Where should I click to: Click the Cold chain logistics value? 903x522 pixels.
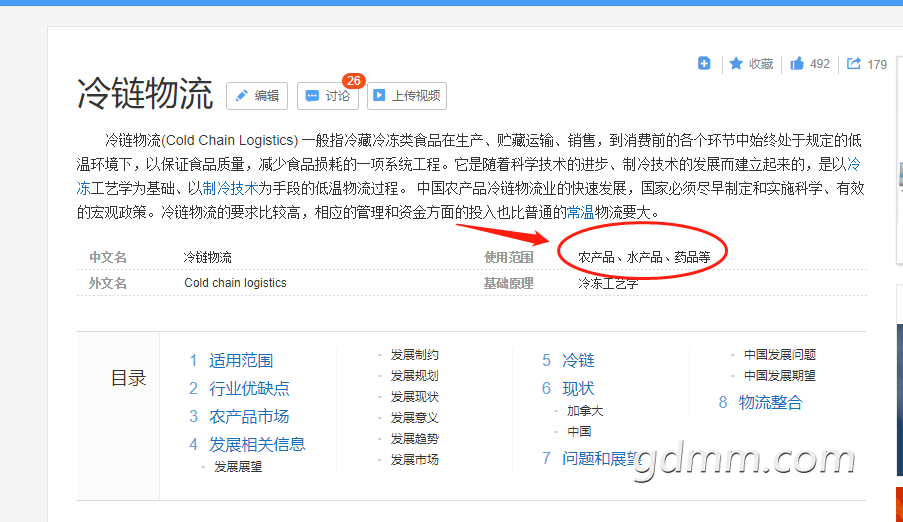235,283
